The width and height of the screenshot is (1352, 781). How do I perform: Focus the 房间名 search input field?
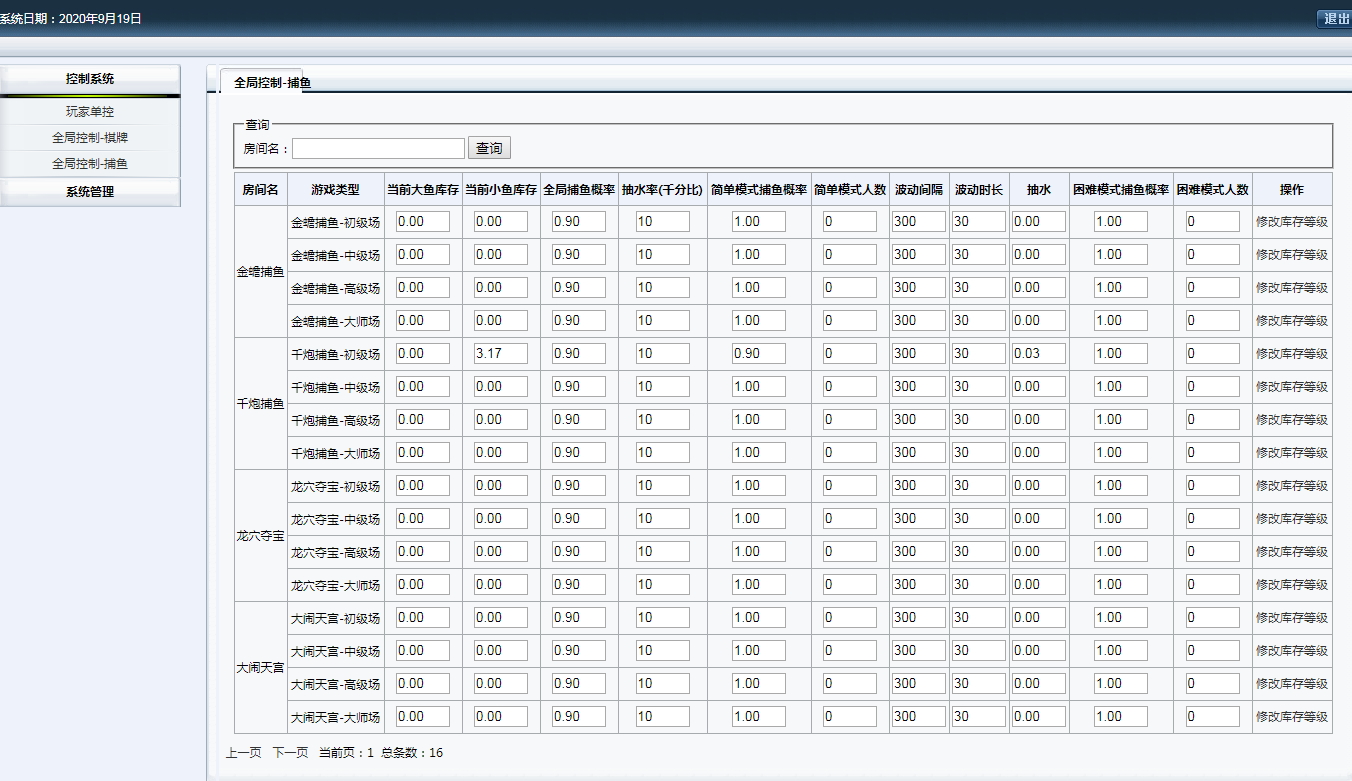tap(379, 149)
